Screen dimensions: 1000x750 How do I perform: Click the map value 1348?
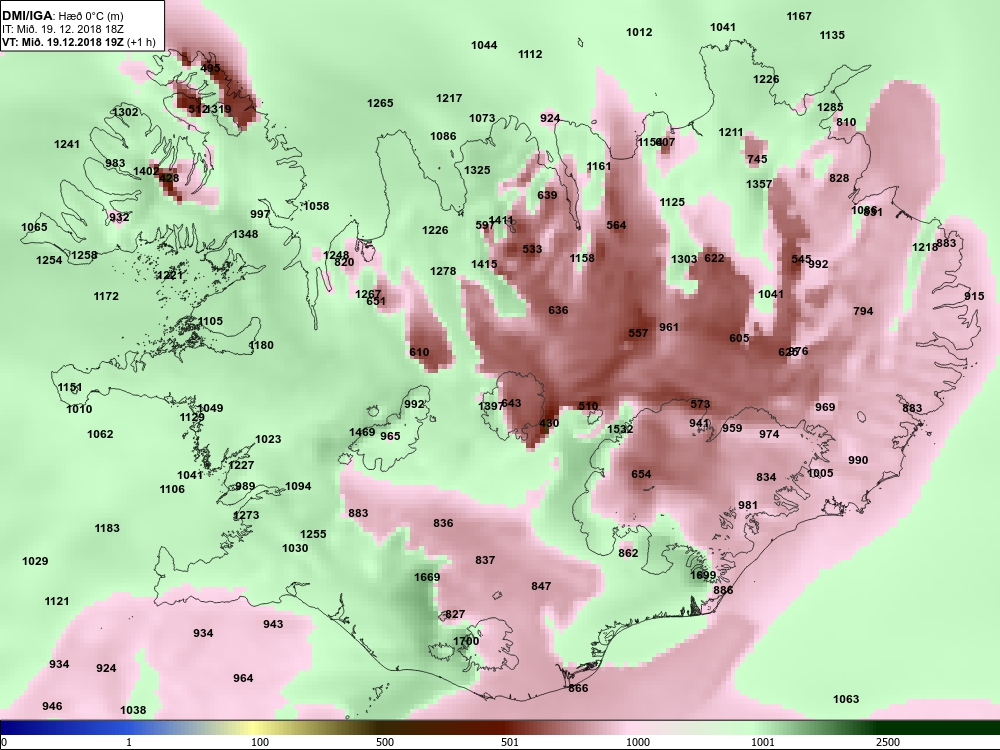(x=245, y=234)
